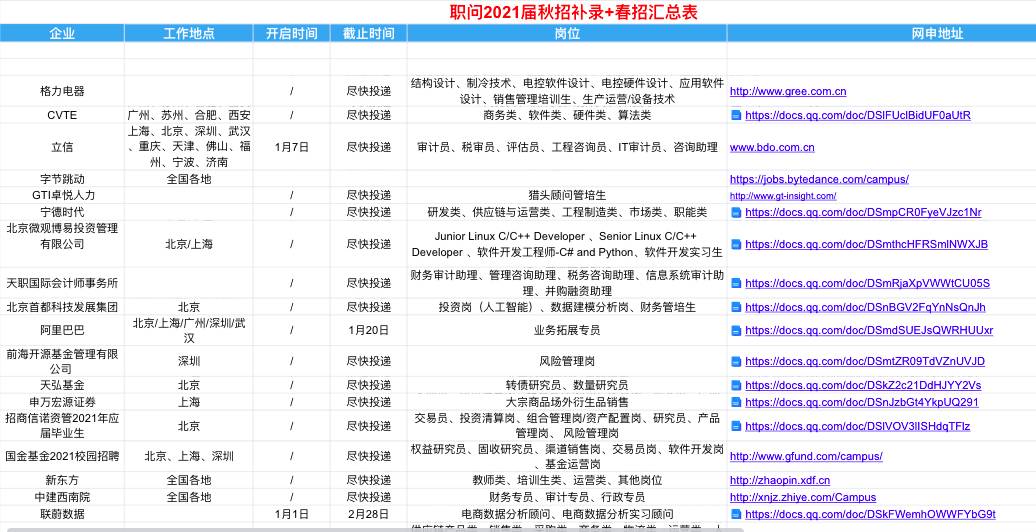Click the document icon in the 前海开源基金 row
Screen dimensions: 1036x532
pyautogui.click(x=735, y=361)
